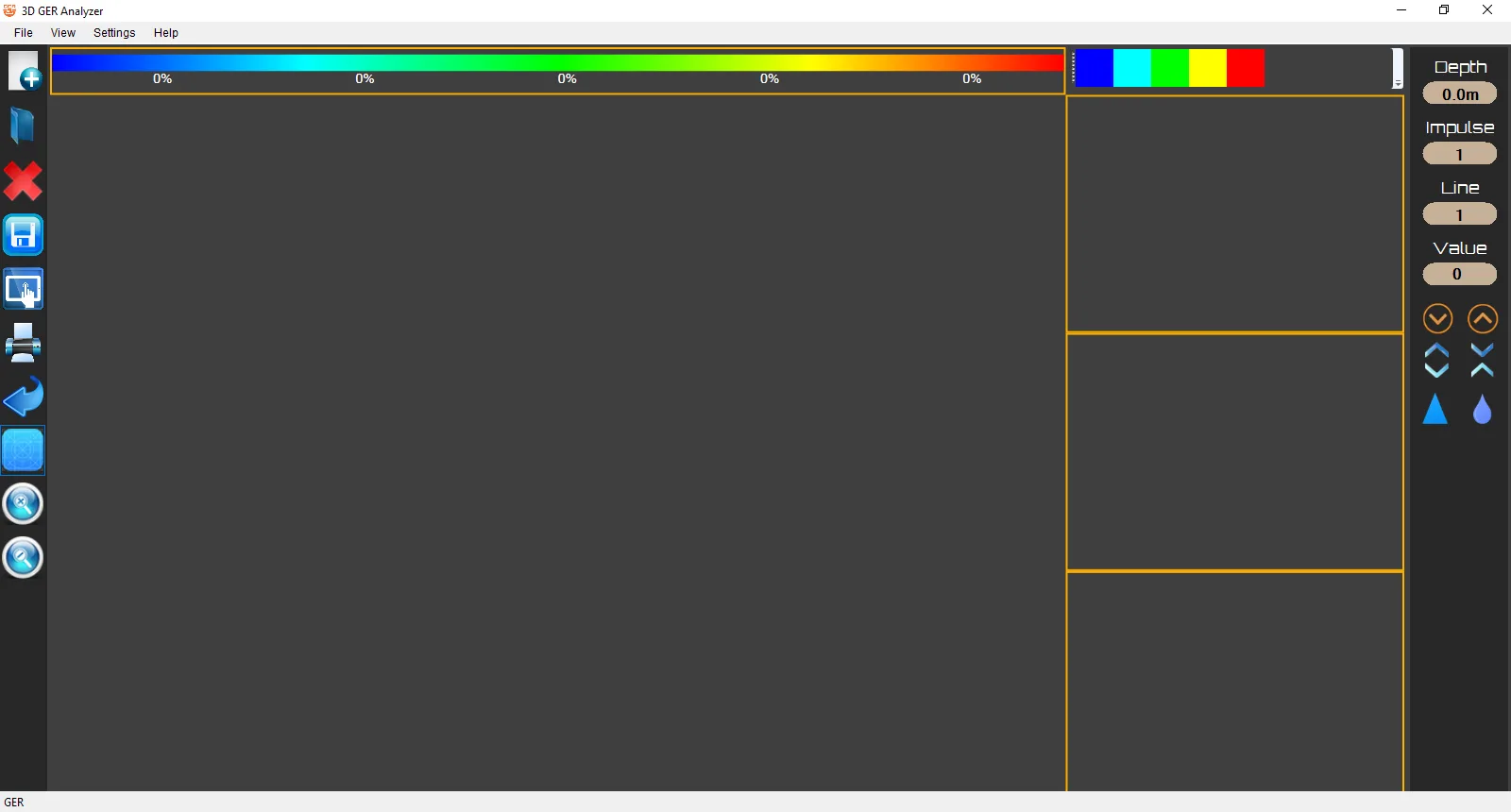
Task: Click the Line value field
Action: (x=1460, y=214)
